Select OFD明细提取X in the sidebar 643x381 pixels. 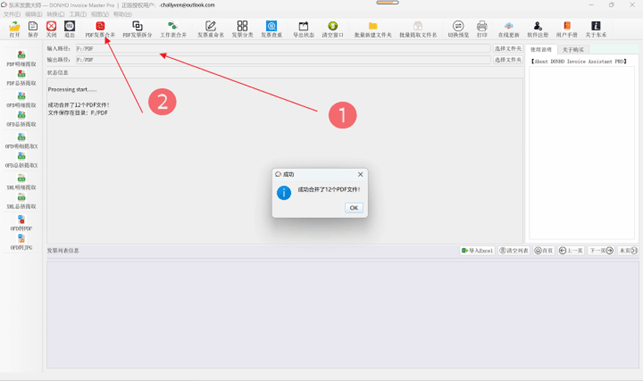(x=21, y=141)
